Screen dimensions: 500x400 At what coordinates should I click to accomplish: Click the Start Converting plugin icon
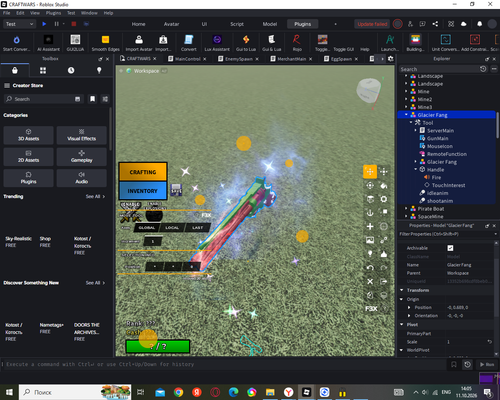pyautogui.click(x=16, y=40)
